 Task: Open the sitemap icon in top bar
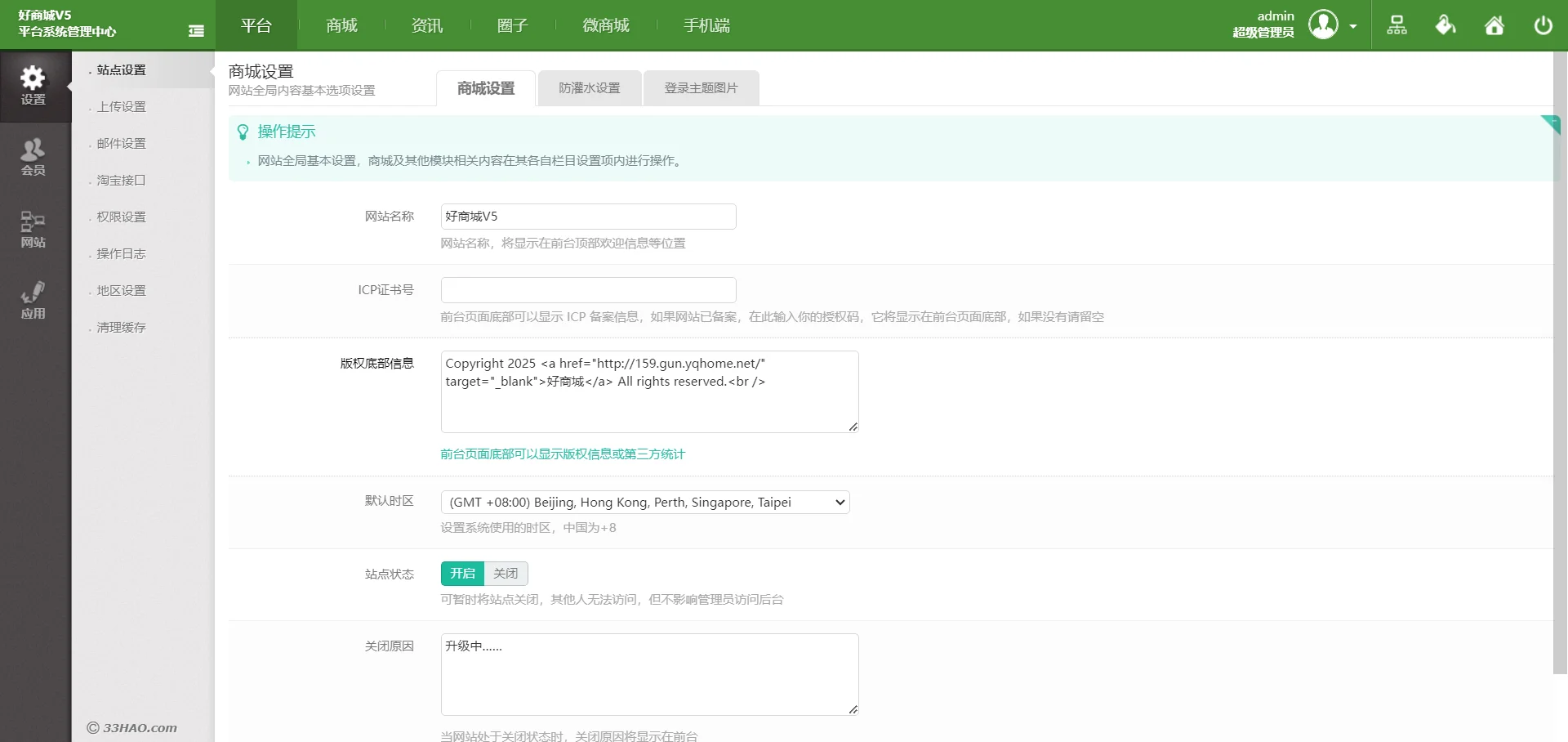1396,25
